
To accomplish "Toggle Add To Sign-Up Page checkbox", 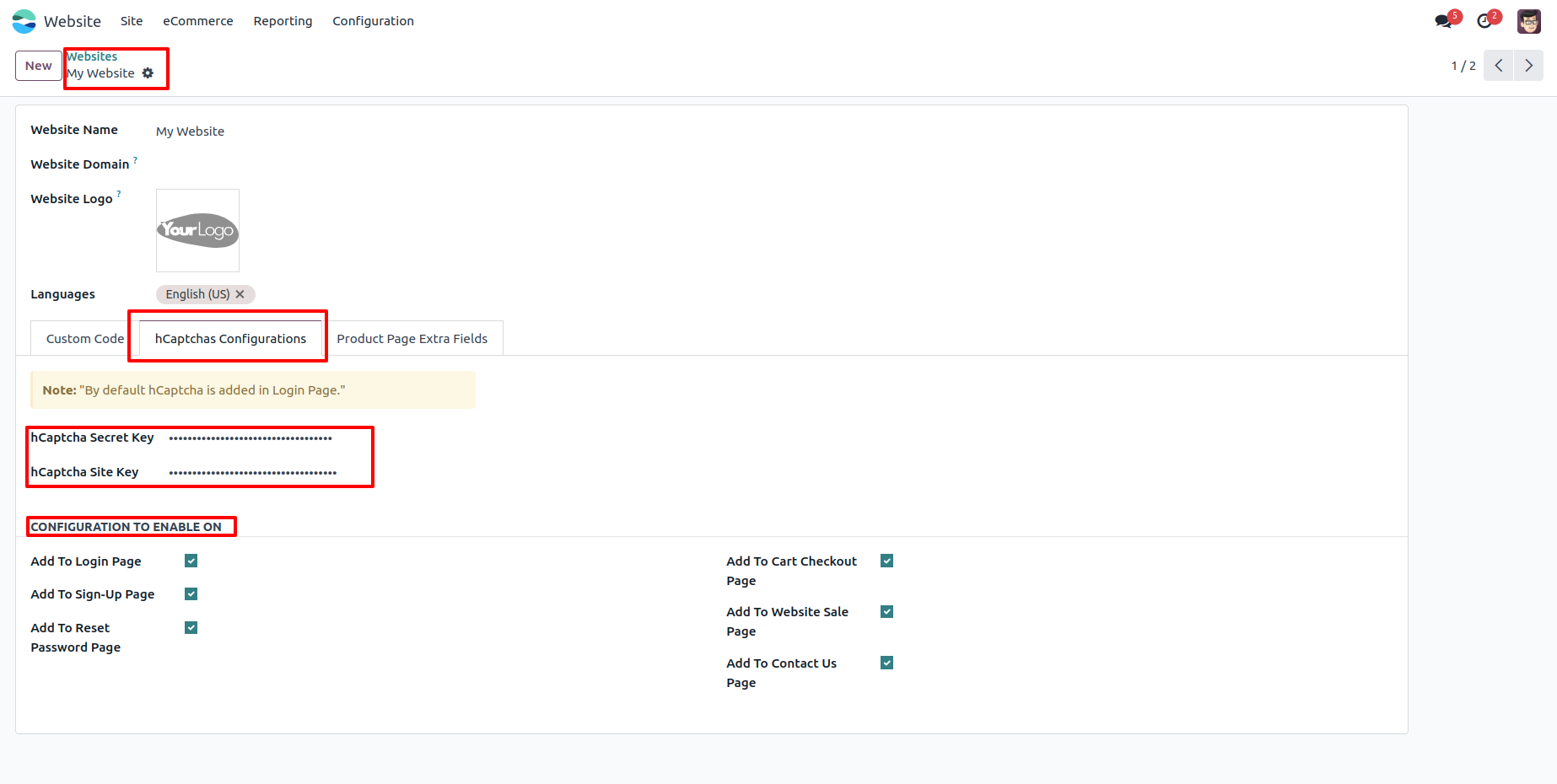I will pyautogui.click(x=191, y=594).
